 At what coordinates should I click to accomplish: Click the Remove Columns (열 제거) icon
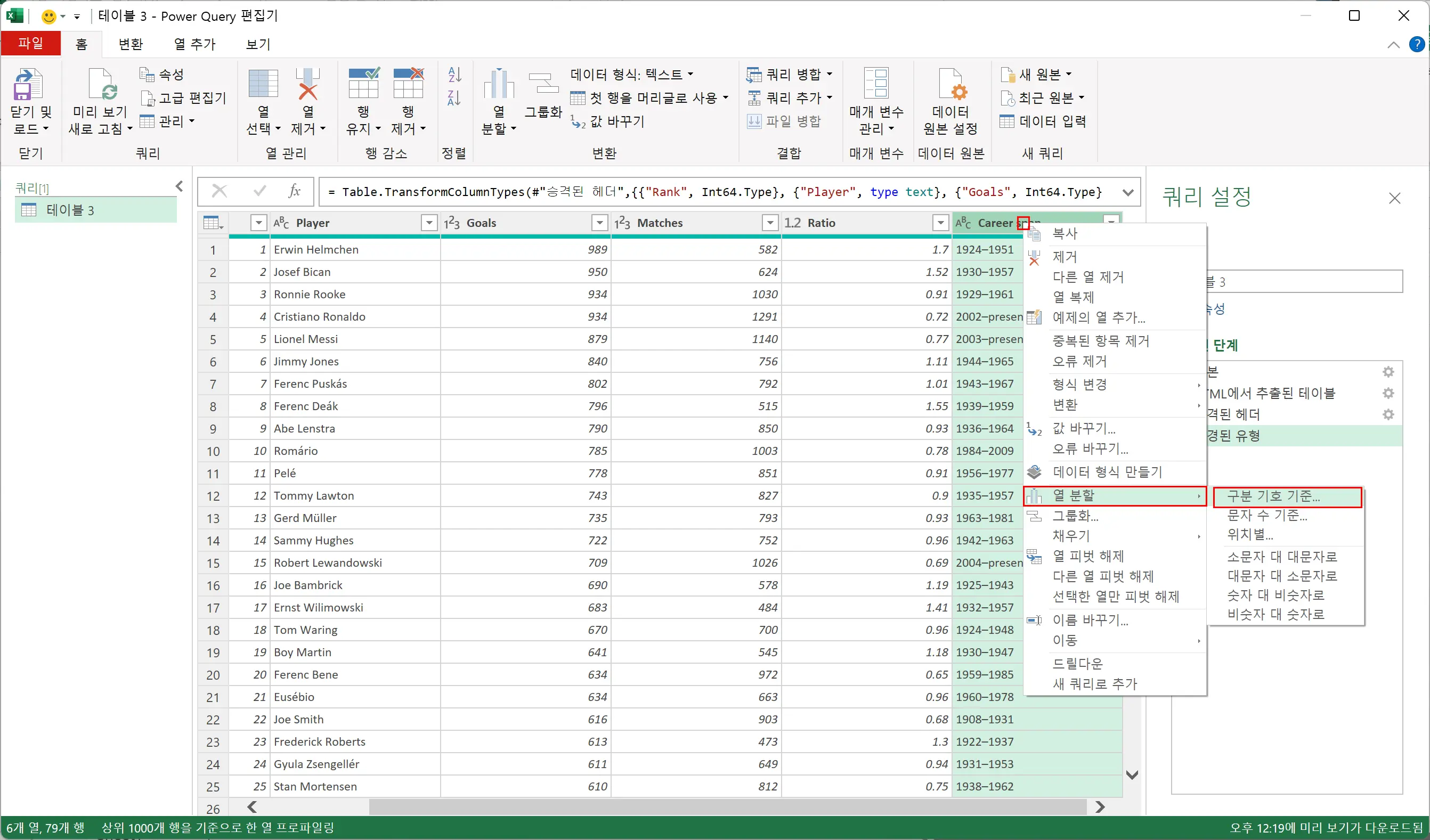click(307, 85)
